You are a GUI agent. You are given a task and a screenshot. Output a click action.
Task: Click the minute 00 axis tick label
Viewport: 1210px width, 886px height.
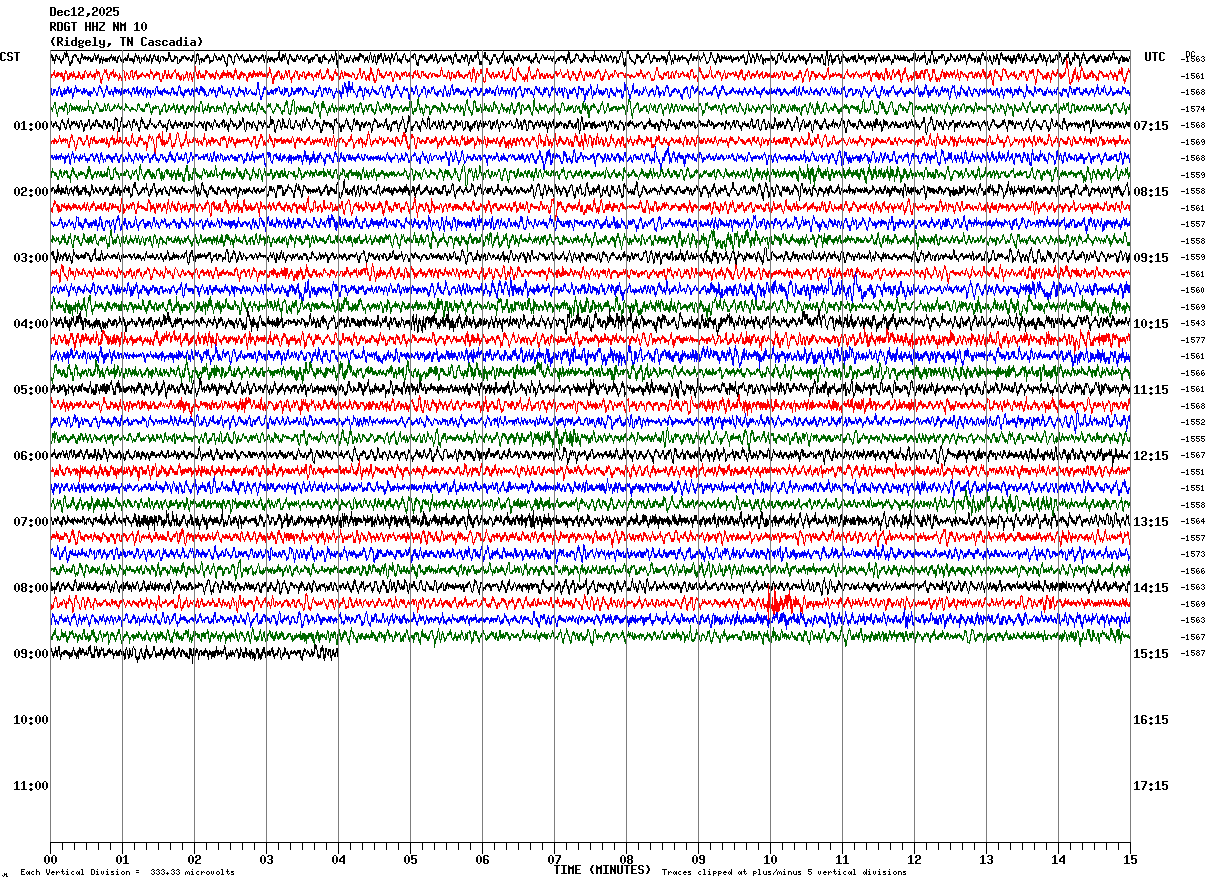[x=50, y=859]
